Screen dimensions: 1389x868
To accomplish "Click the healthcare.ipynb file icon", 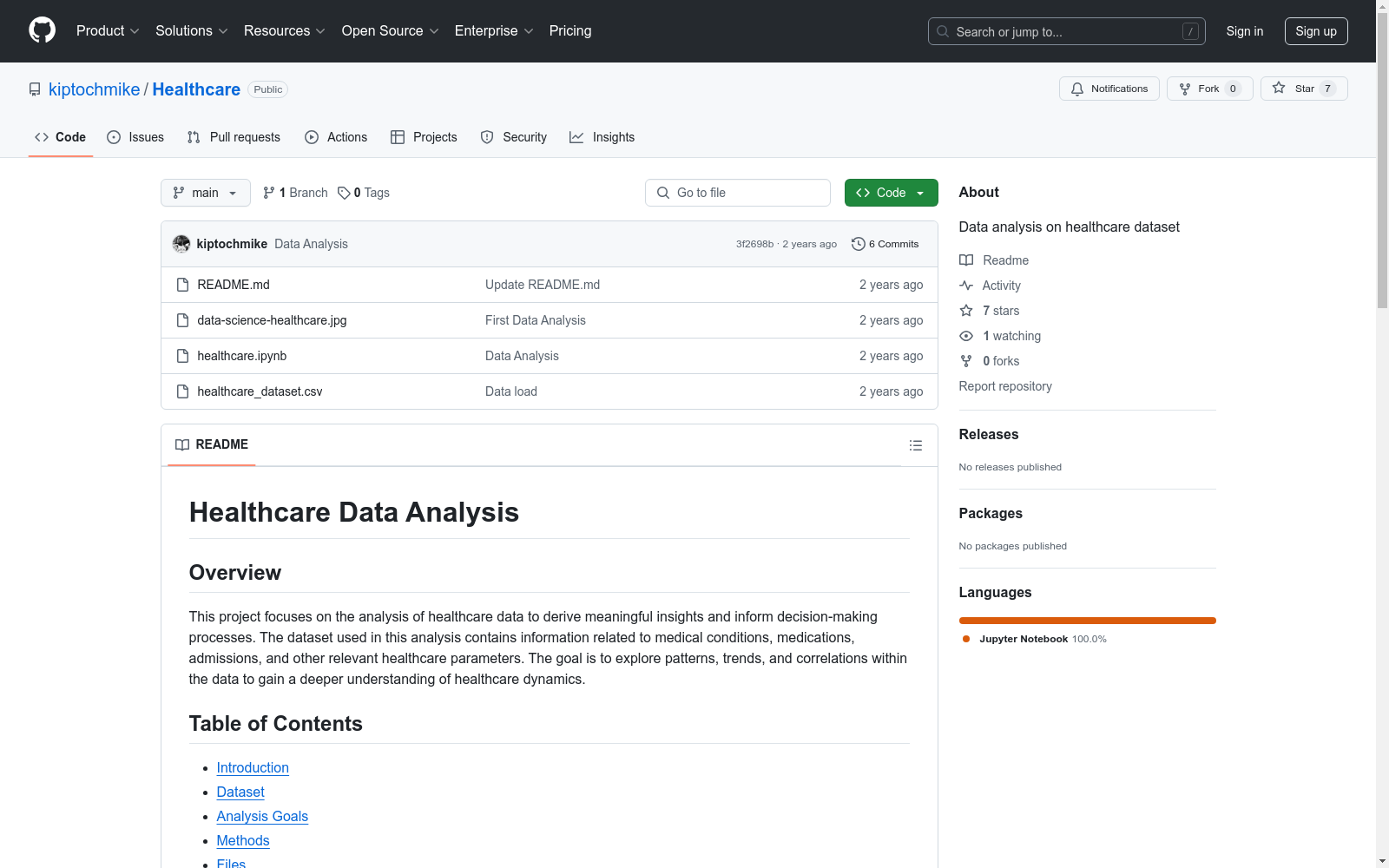I will coord(182,356).
